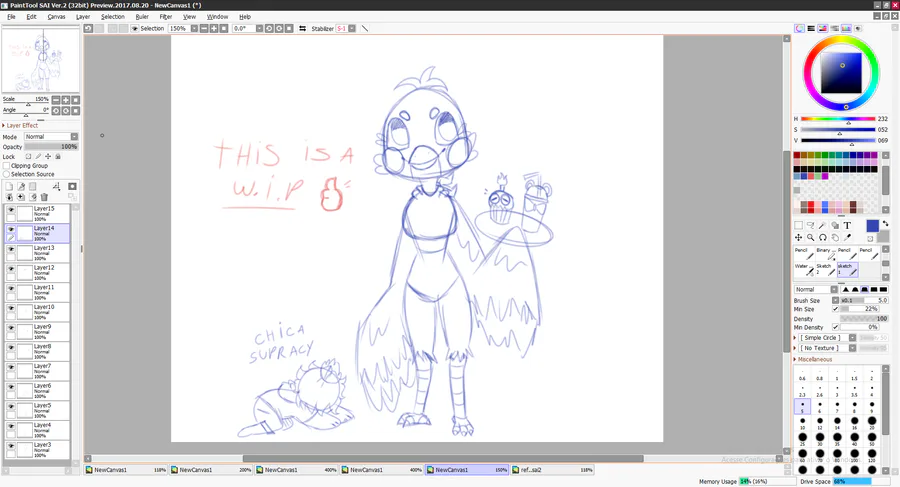
Task: Pick brush size 10 from size list
Action: pyautogui.click(x=802, y=424)
